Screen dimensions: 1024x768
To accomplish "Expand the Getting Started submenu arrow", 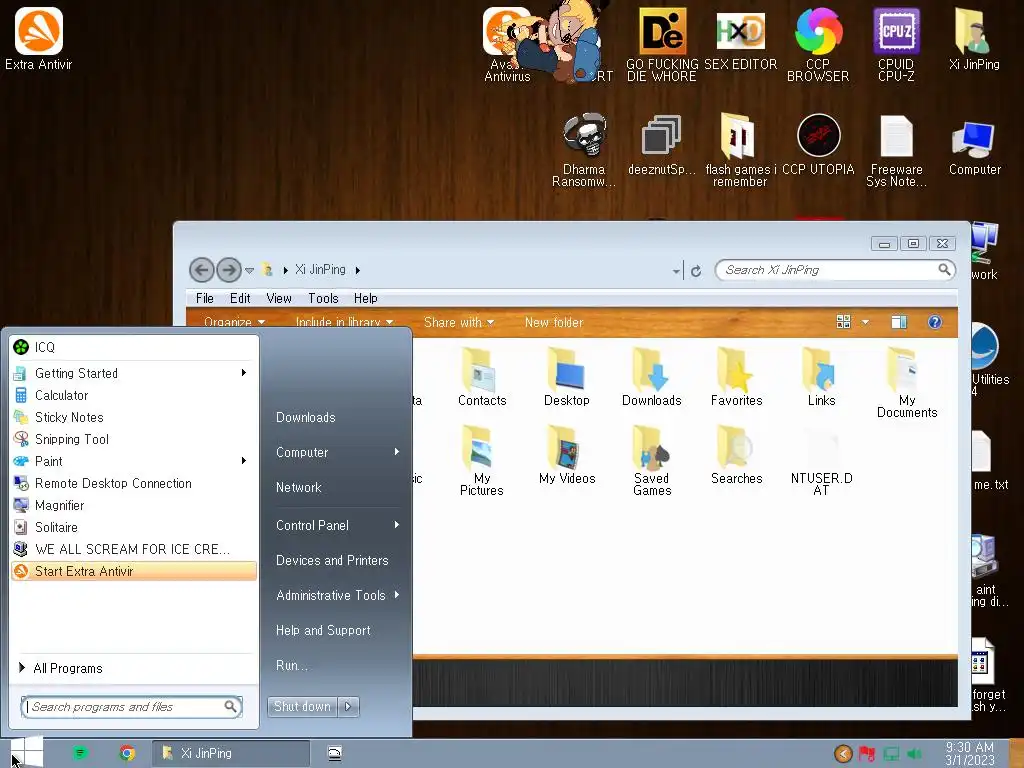I will pyautogui.click(x=244, y=373).
